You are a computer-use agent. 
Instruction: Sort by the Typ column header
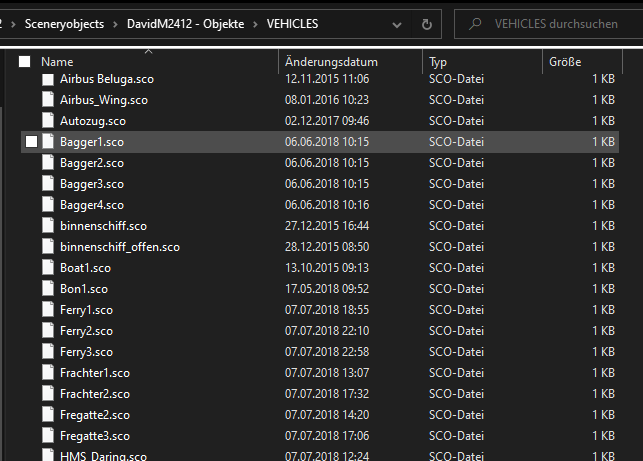tap(438, 62)
